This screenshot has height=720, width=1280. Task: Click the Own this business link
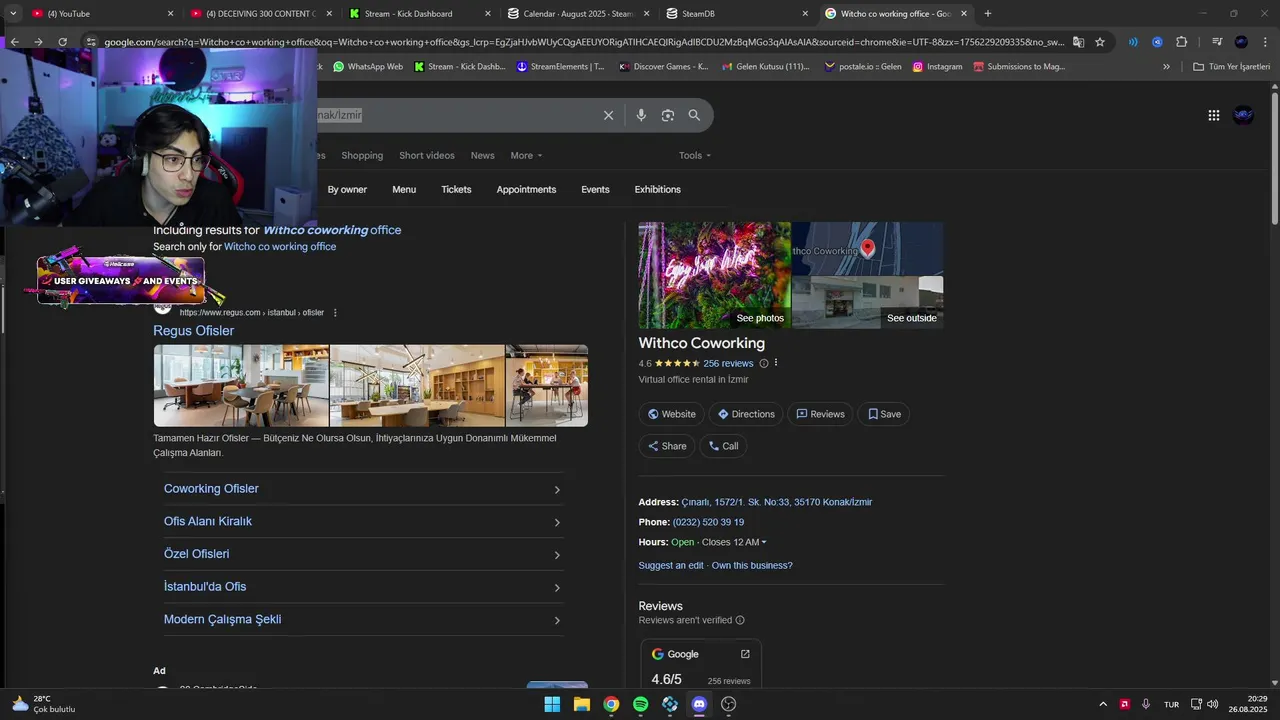click(752, 566)
